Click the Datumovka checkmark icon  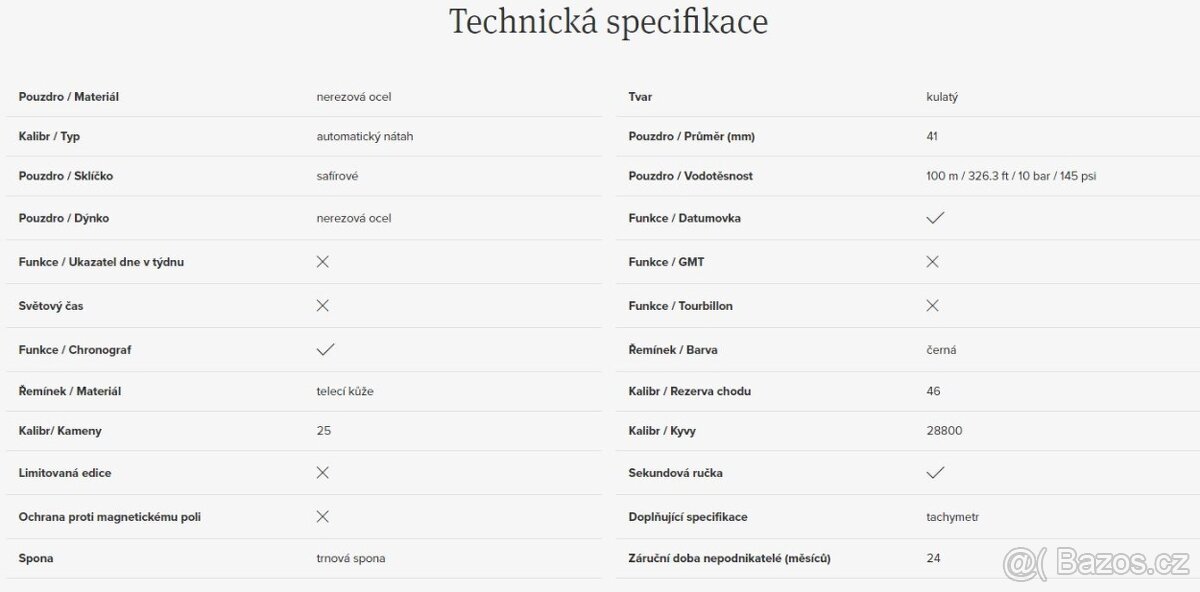click(935, 218)
